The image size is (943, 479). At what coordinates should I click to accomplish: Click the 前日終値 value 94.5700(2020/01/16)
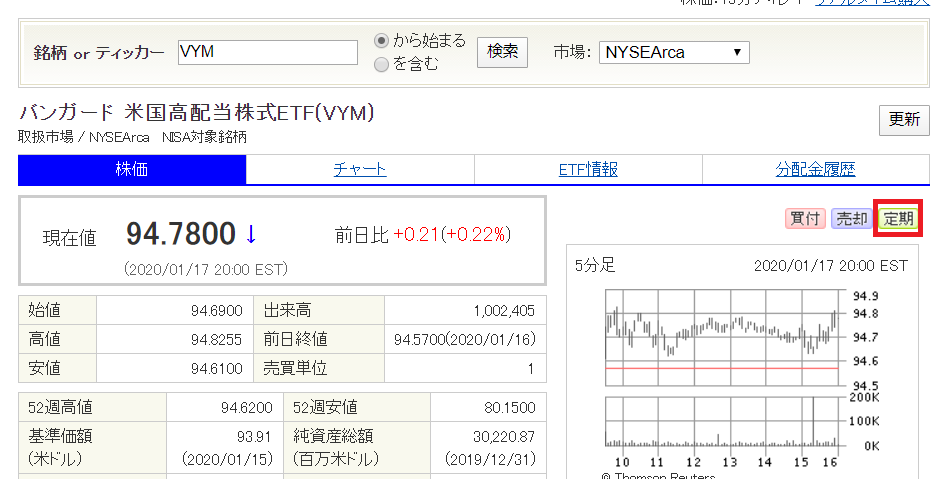click(465, 339)
